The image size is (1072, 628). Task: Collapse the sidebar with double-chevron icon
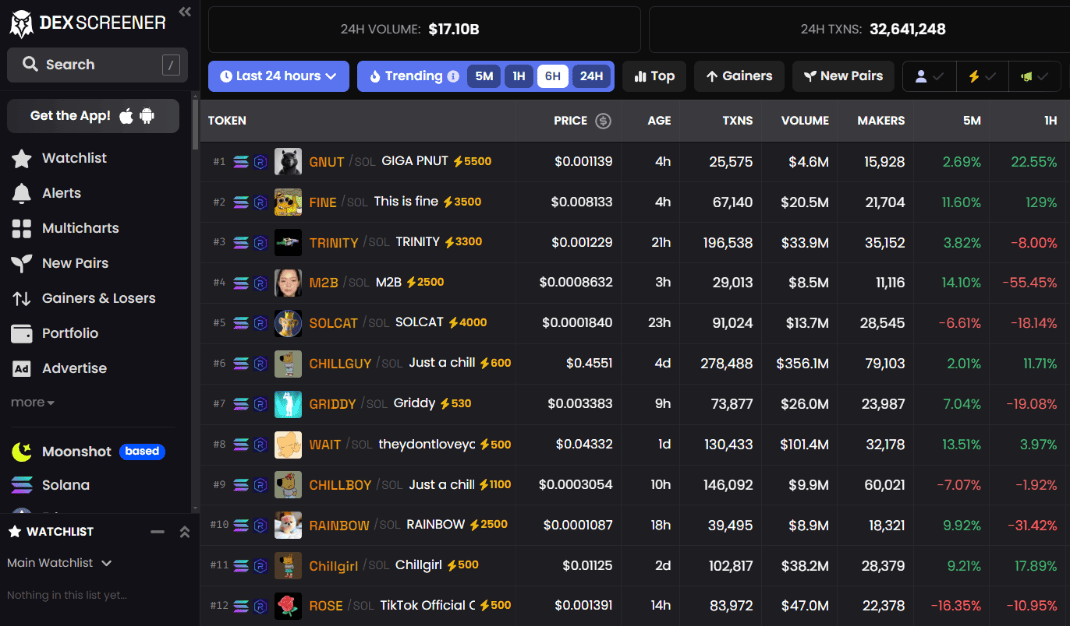(x=184, y=11)
